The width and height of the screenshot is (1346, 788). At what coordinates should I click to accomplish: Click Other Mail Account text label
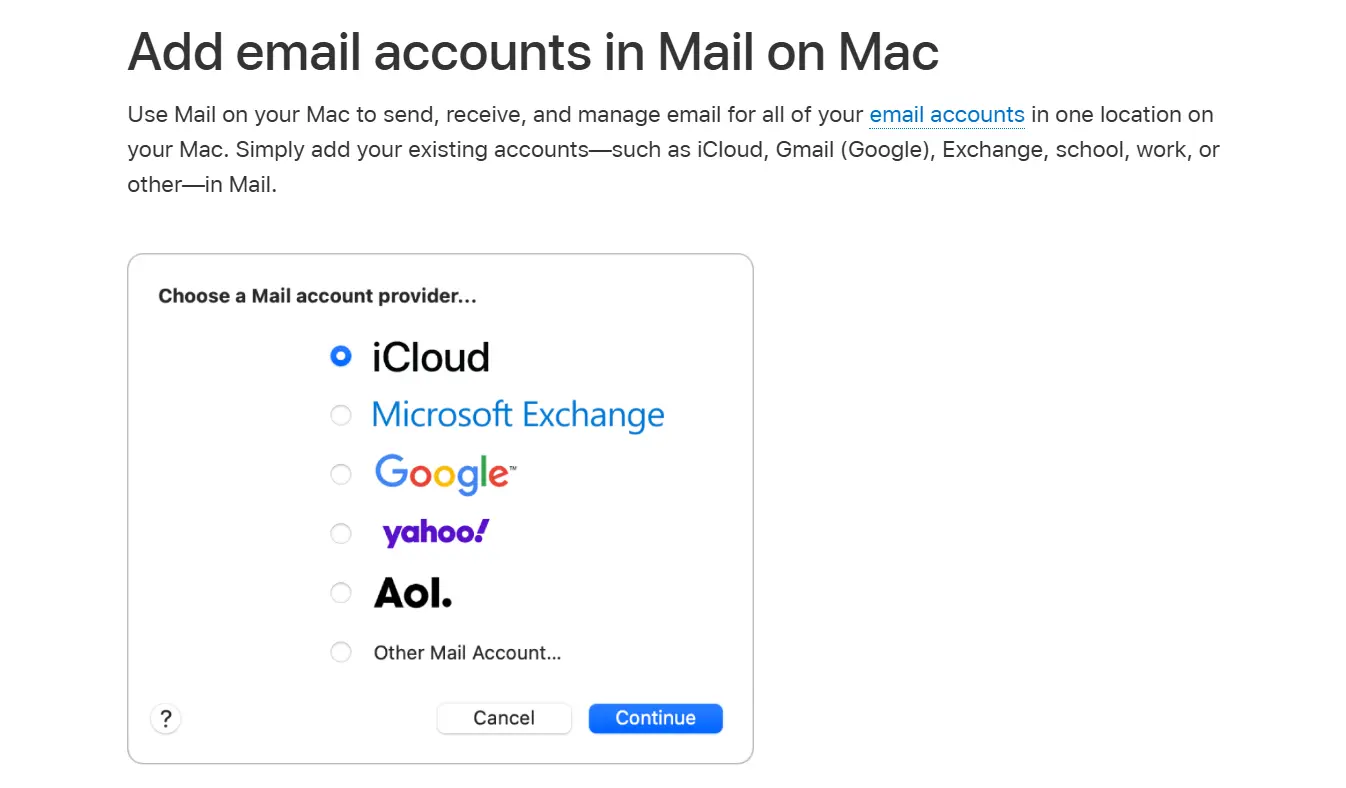point(467,652)
